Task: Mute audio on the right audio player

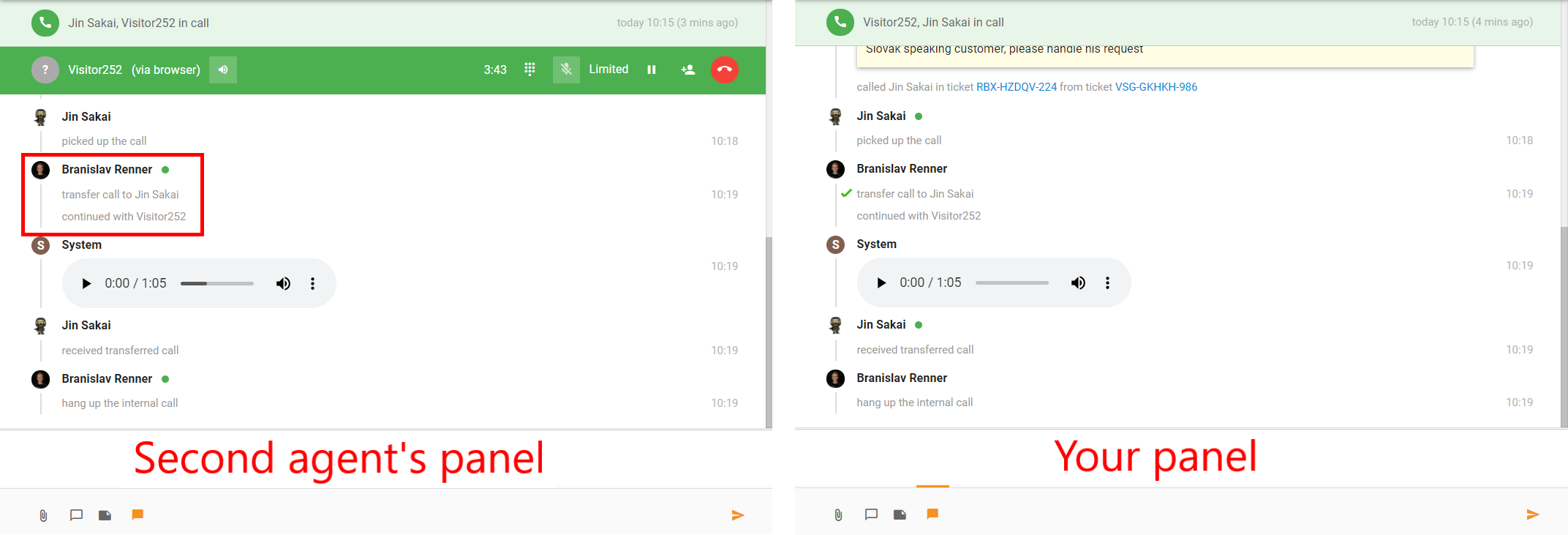Action: pyautogui.click(x=1078, y=283)
